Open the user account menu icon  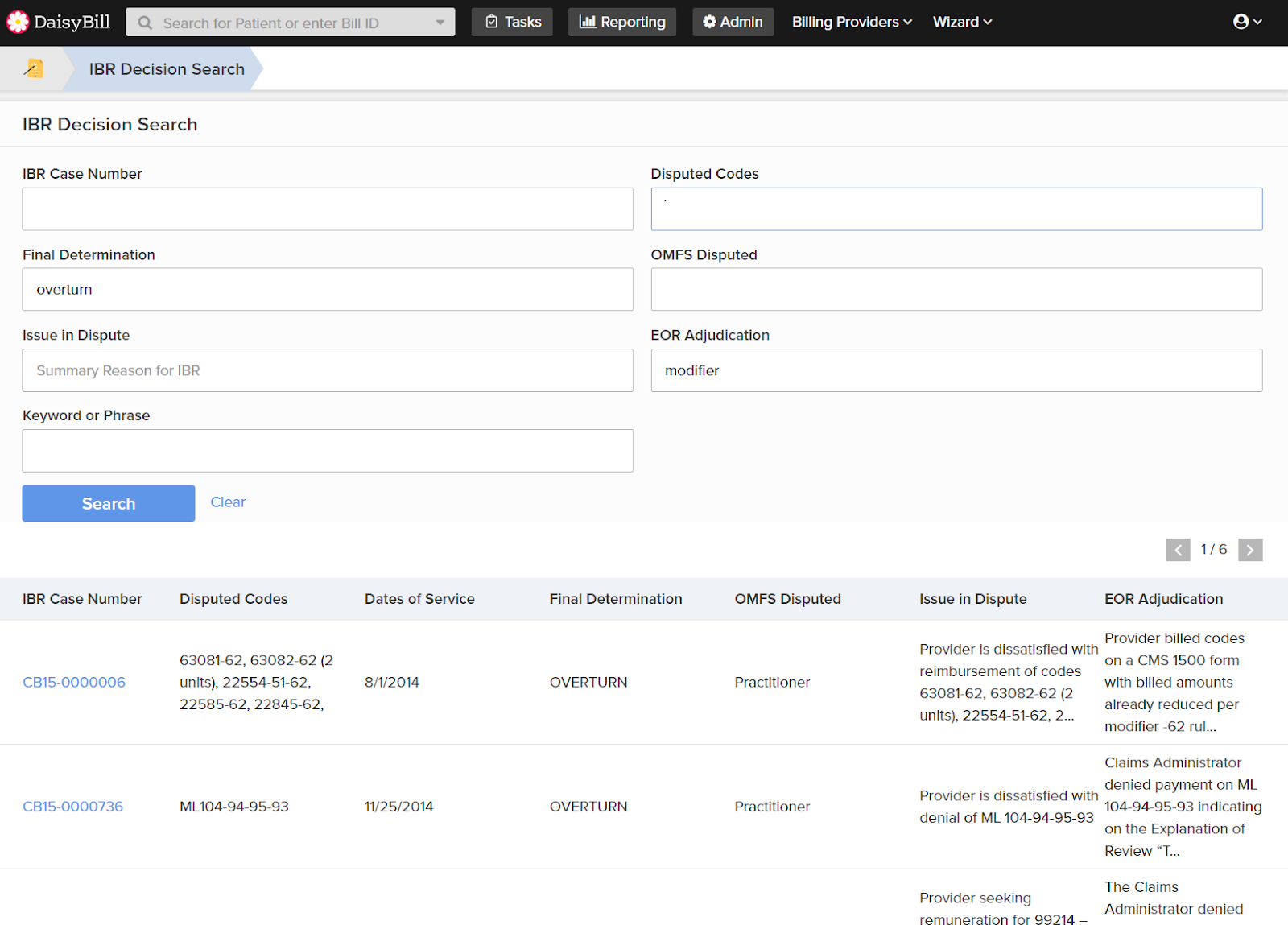1247,22
